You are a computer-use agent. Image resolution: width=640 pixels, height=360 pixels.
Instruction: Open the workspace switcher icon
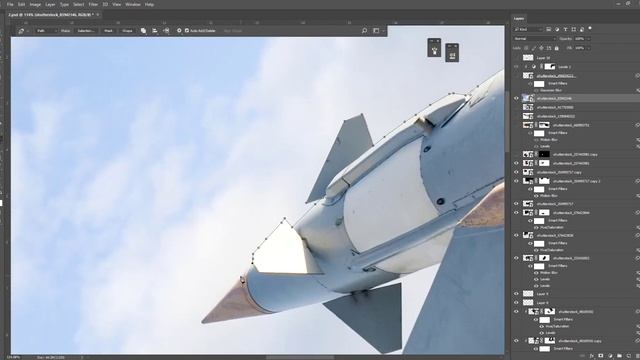point(376,31)
